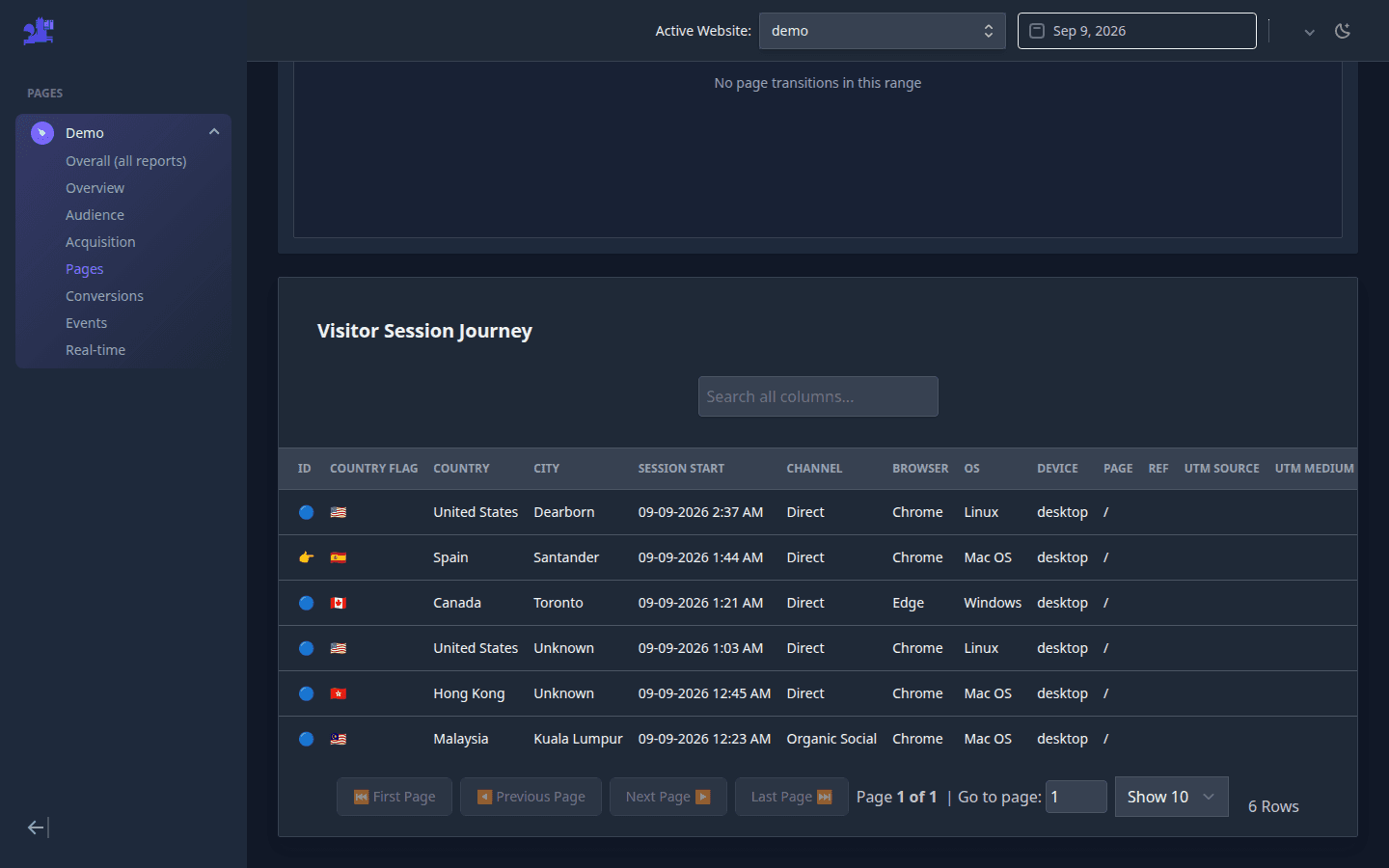Click blue ID dot in Toronto row
This screenshot has width=1389, height=868.
[306, 603]
